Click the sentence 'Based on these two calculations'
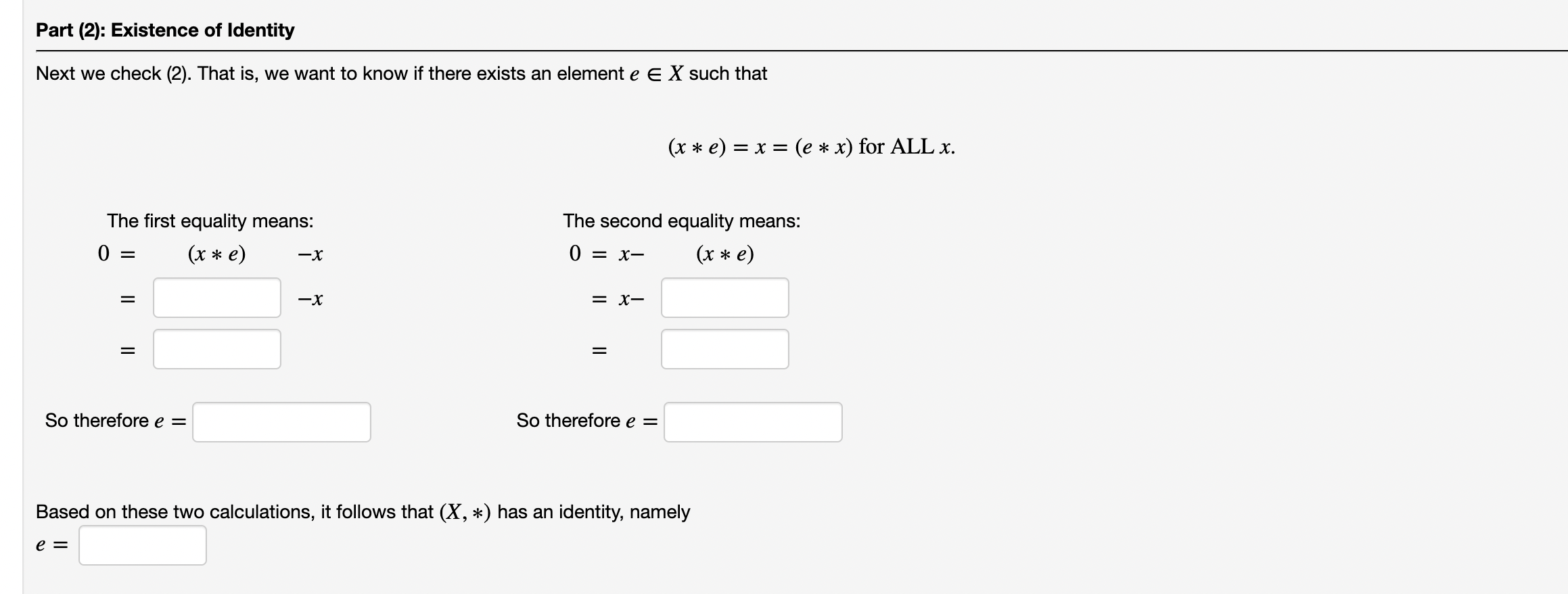Screen dimensions: 1568x594 pos(363,512)
